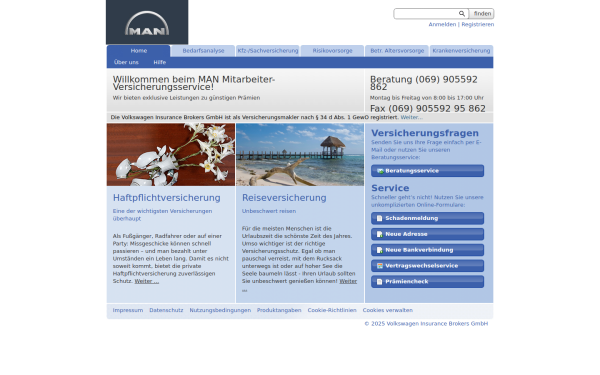The width and height of the screenshot is (600, 375).
Task: Click the Neue Bankverbindung document icon
Action: (x=380, y=250)
